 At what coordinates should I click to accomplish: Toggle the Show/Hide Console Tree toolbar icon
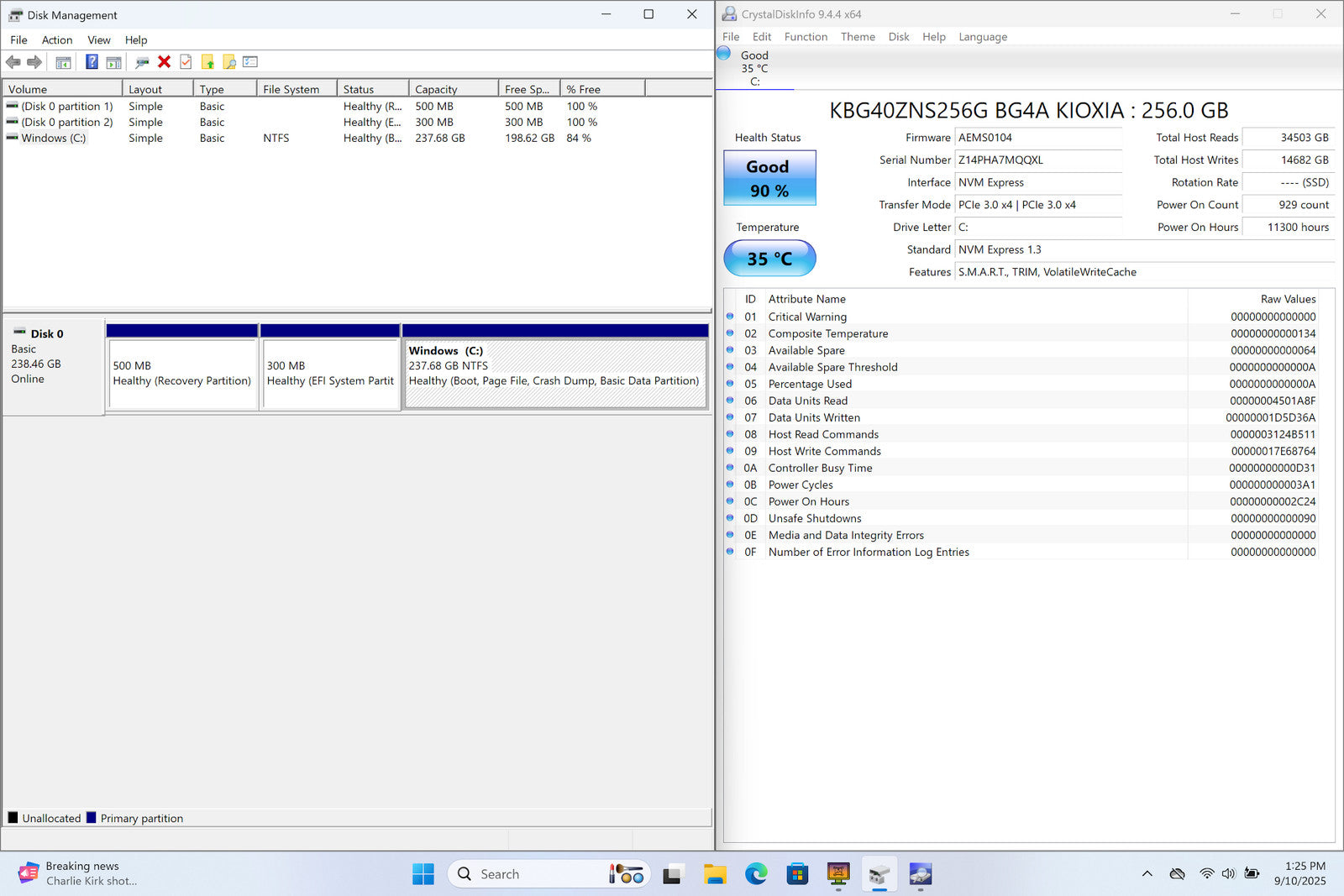63,62
